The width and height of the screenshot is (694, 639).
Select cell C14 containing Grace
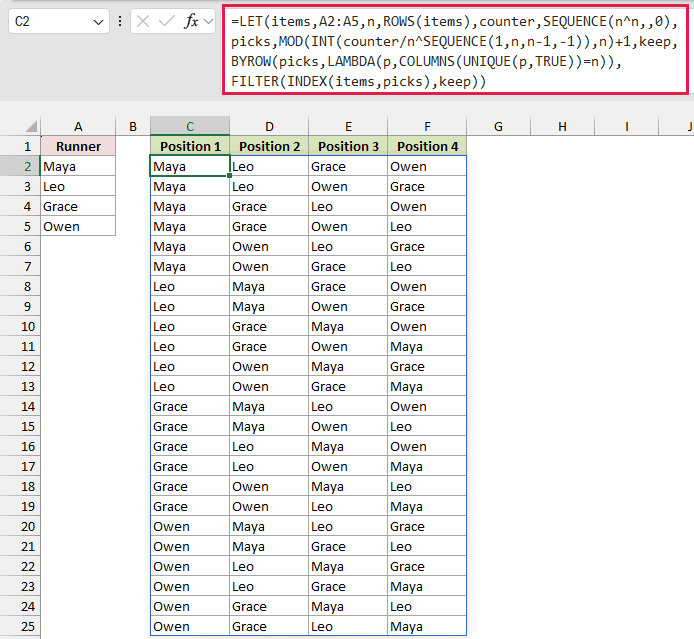point(190,406)
